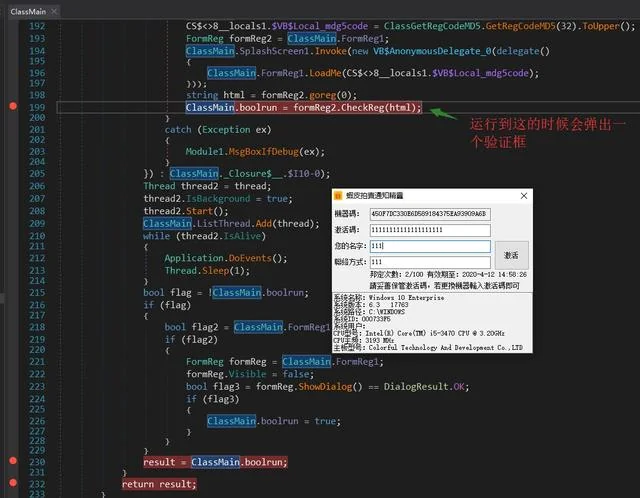The height and width of the screenshot is (498, 640).
Task: Click 'bool flag' declaration on line 215
Action: pyautogui.click(x=167, y=292)
